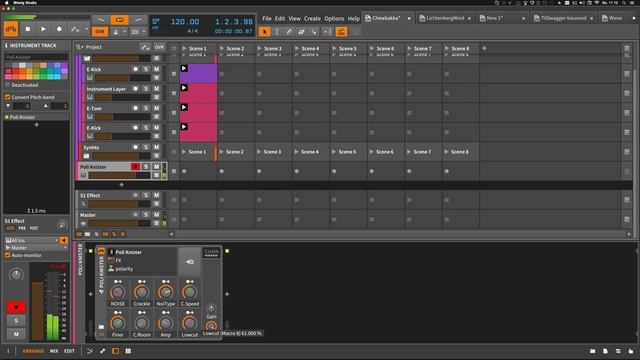Viewport: 640px width, 360px height.
Task: Add a new track below Poli Knister
Action: [x=121, y=184]
